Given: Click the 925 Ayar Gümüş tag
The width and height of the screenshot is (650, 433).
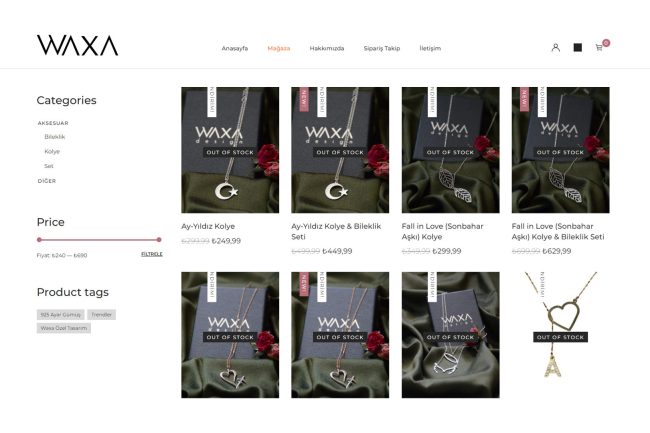Looking at the screenshot, I should pyautogui.click(x=61, y=315).
